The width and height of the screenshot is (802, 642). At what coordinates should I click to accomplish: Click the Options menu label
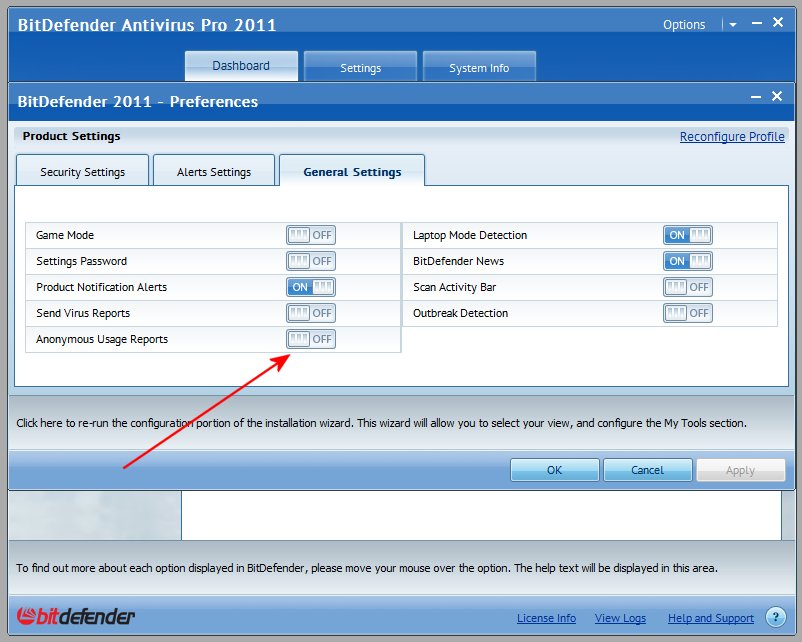(684, 25)
